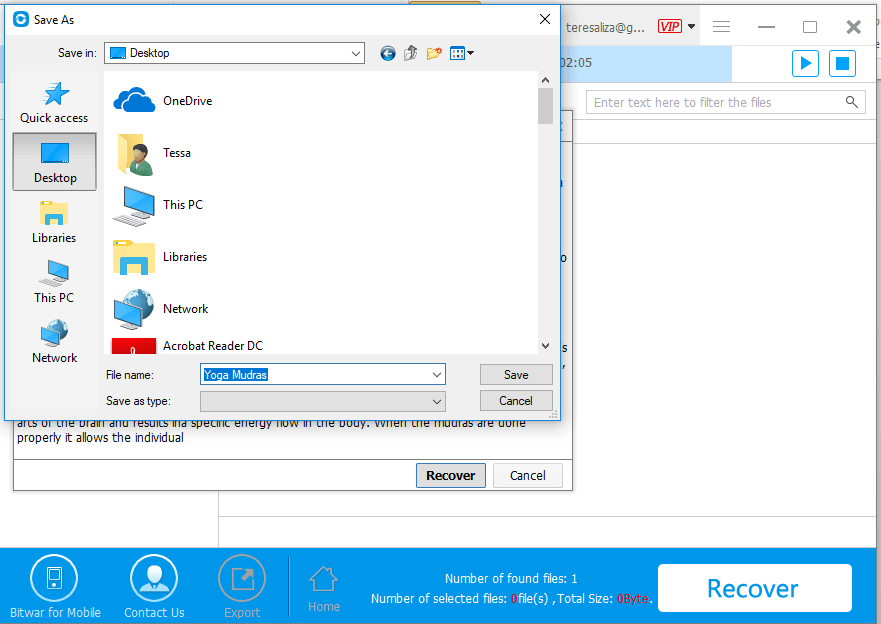Select This PC in the places sidebar
The image size is (881, 624).
pyautogui.click(x=54, y=282)
